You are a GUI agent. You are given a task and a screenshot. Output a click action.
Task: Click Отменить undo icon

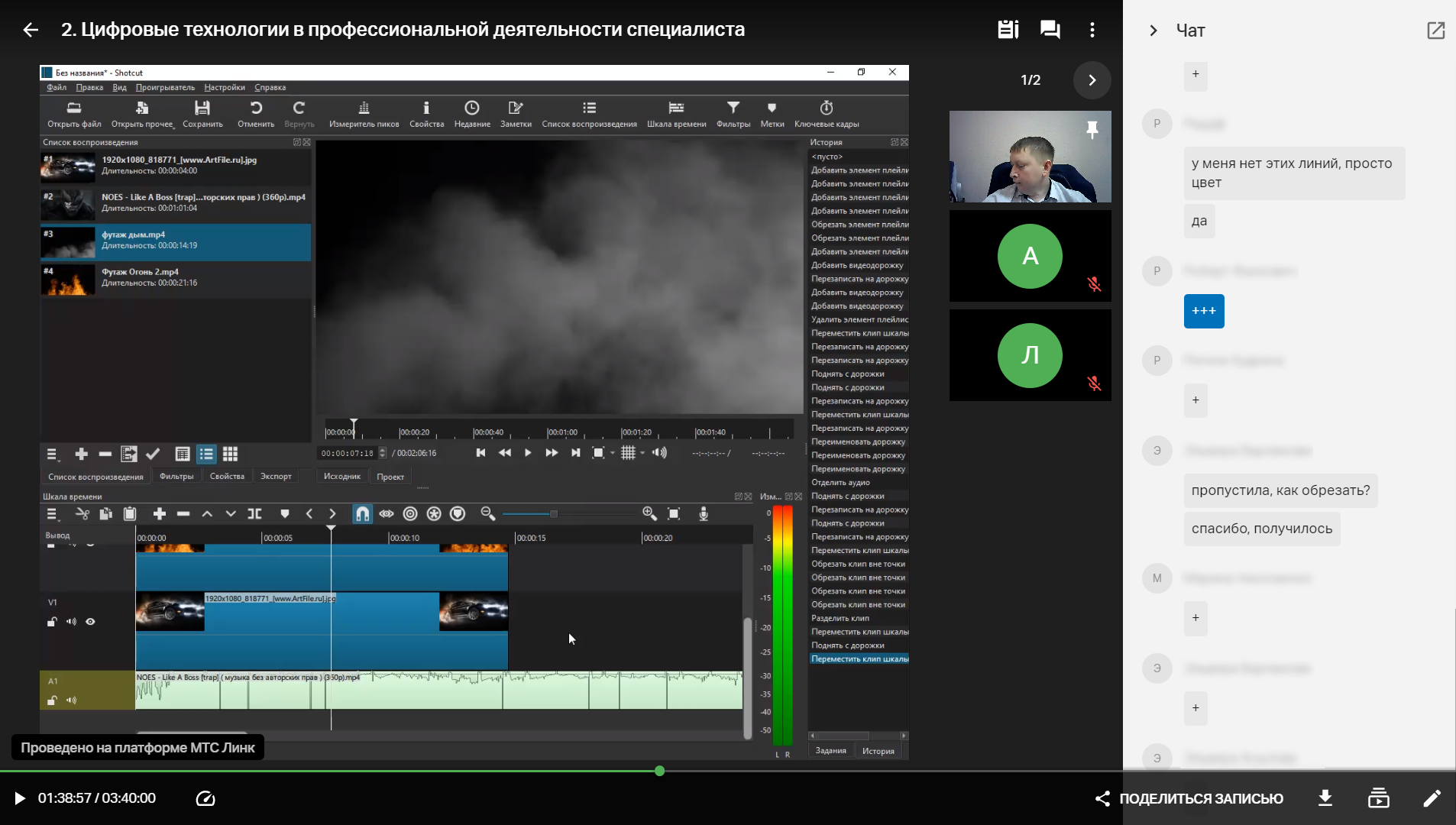(x=256, y=115)
